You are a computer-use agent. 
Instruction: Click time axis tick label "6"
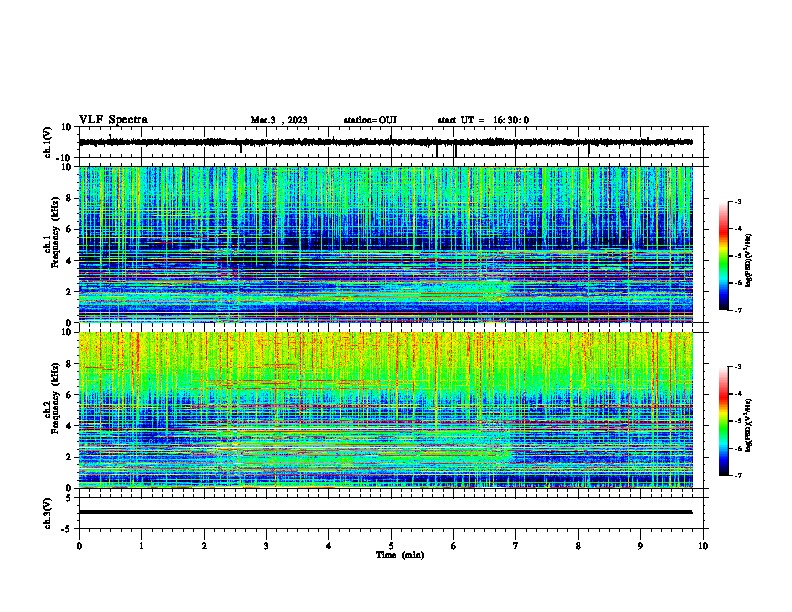(453, 546)
